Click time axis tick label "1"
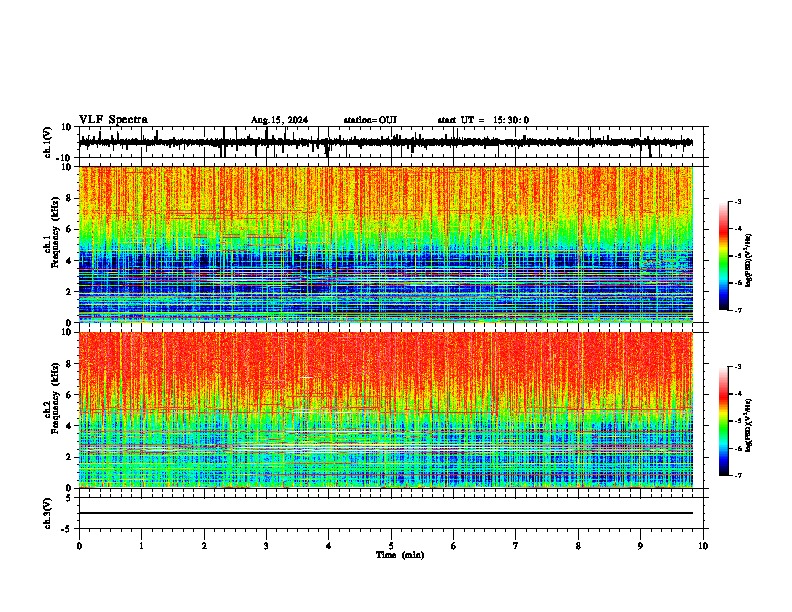 (141, 546)
